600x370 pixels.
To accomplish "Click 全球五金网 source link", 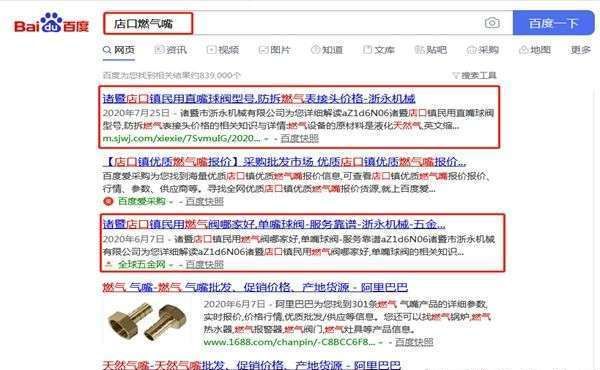I will point(141,264).
